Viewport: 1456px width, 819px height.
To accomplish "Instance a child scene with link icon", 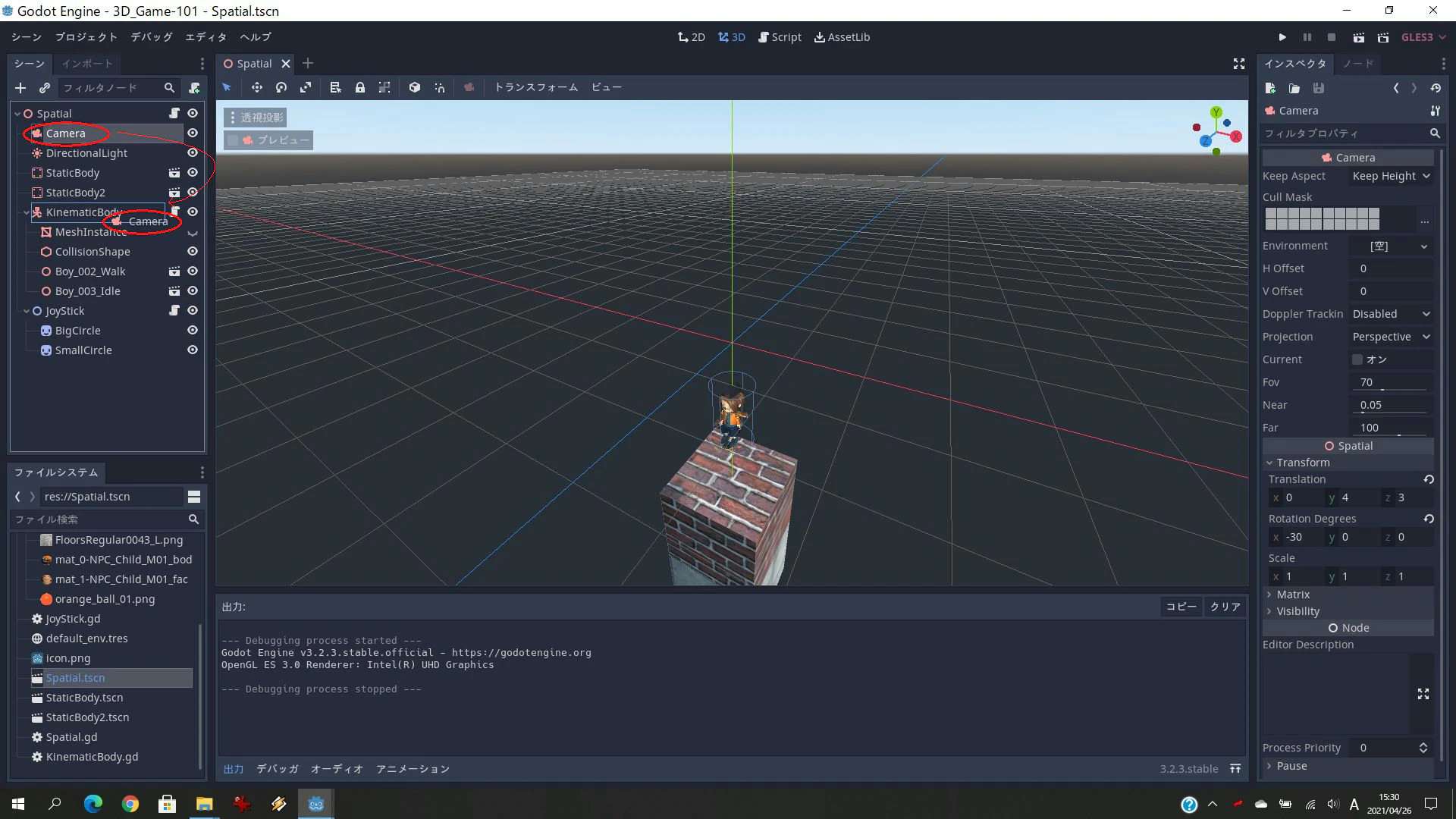I will tap(45, 88).
